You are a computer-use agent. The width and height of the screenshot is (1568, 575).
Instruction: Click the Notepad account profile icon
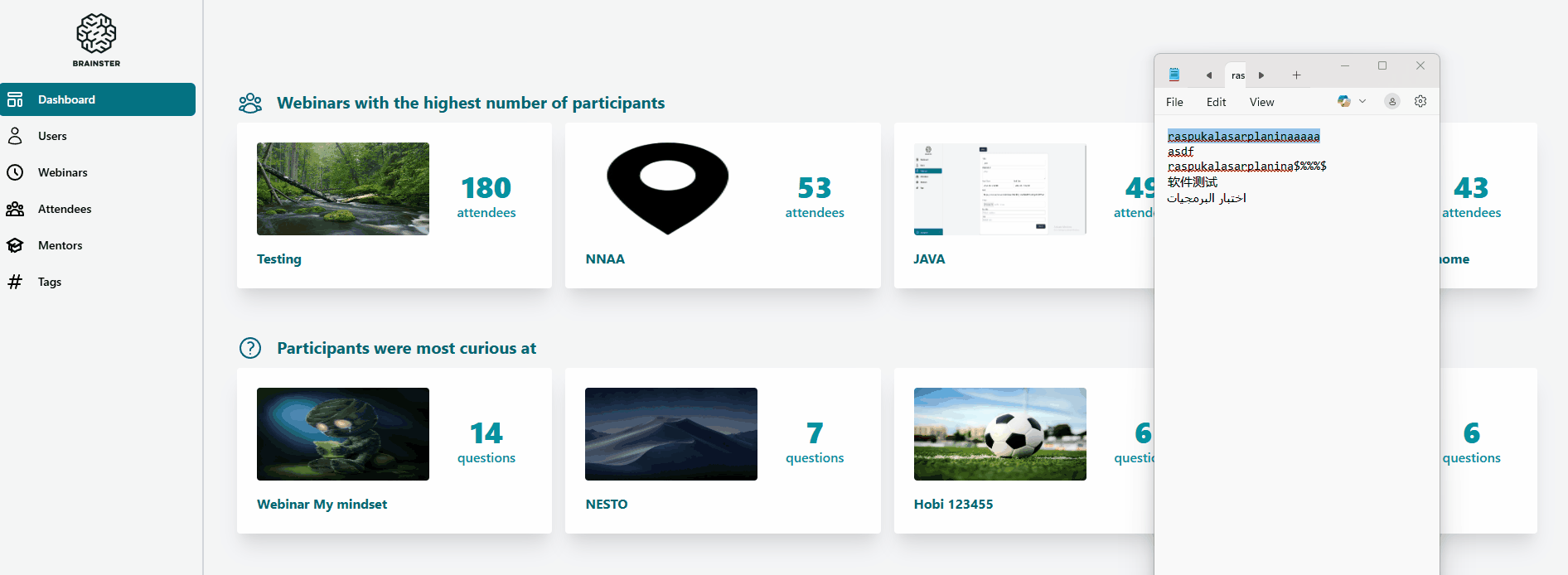pyautogui.click(x=1392, y=101)
